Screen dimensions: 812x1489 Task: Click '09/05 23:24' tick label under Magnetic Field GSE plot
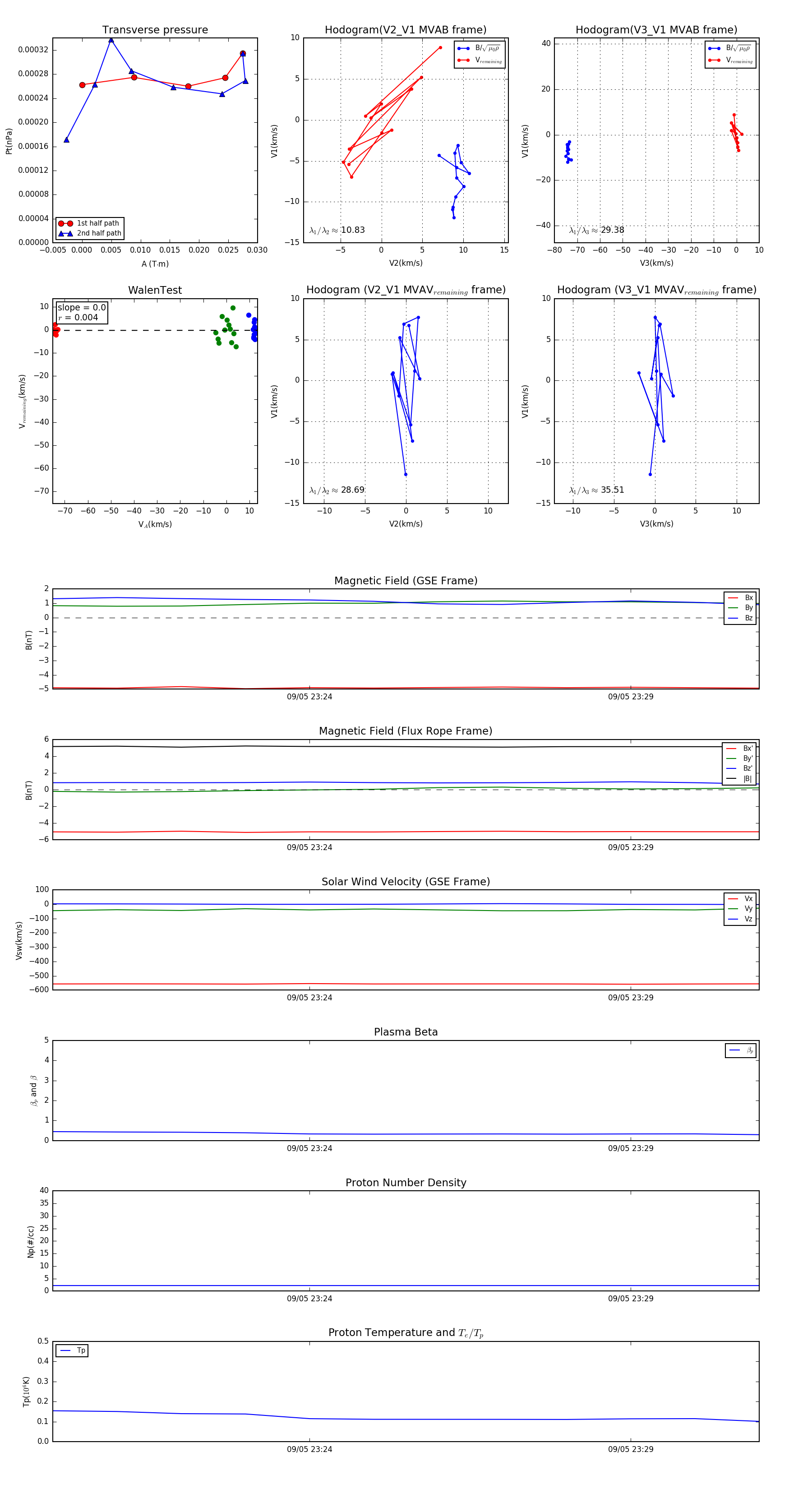[x=309, y=697]
